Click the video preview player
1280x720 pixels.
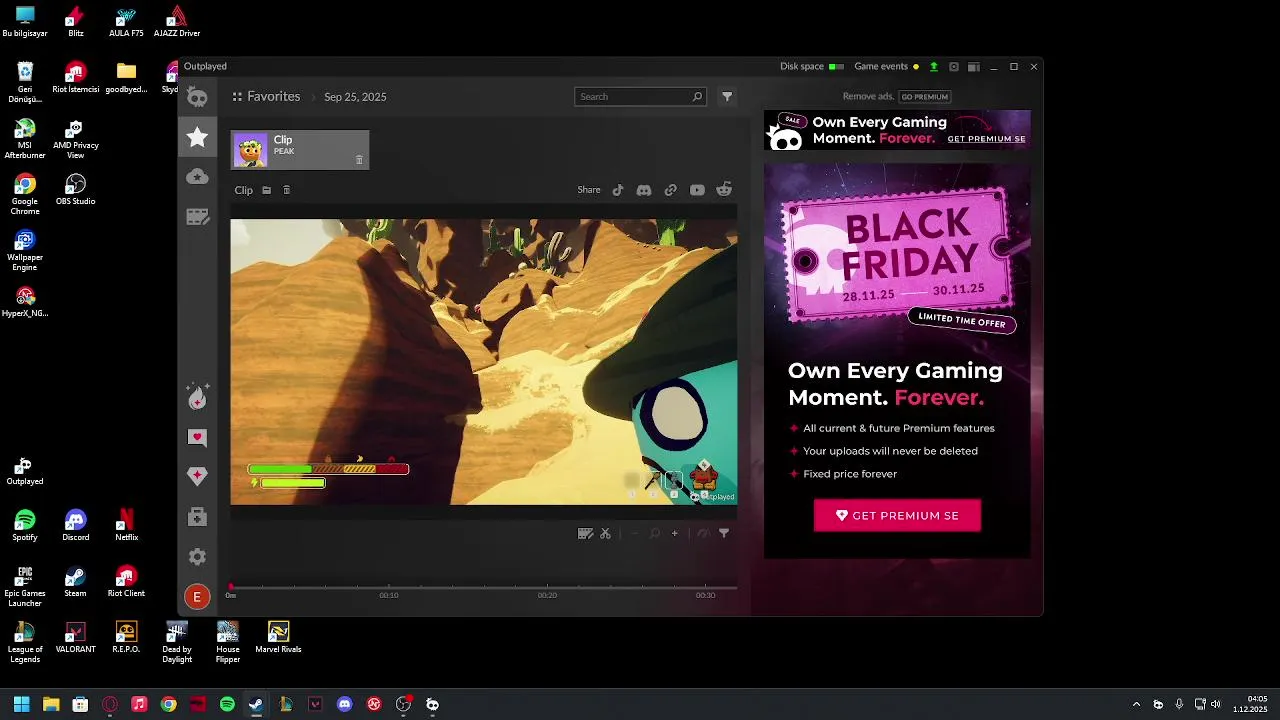(484, 362)
